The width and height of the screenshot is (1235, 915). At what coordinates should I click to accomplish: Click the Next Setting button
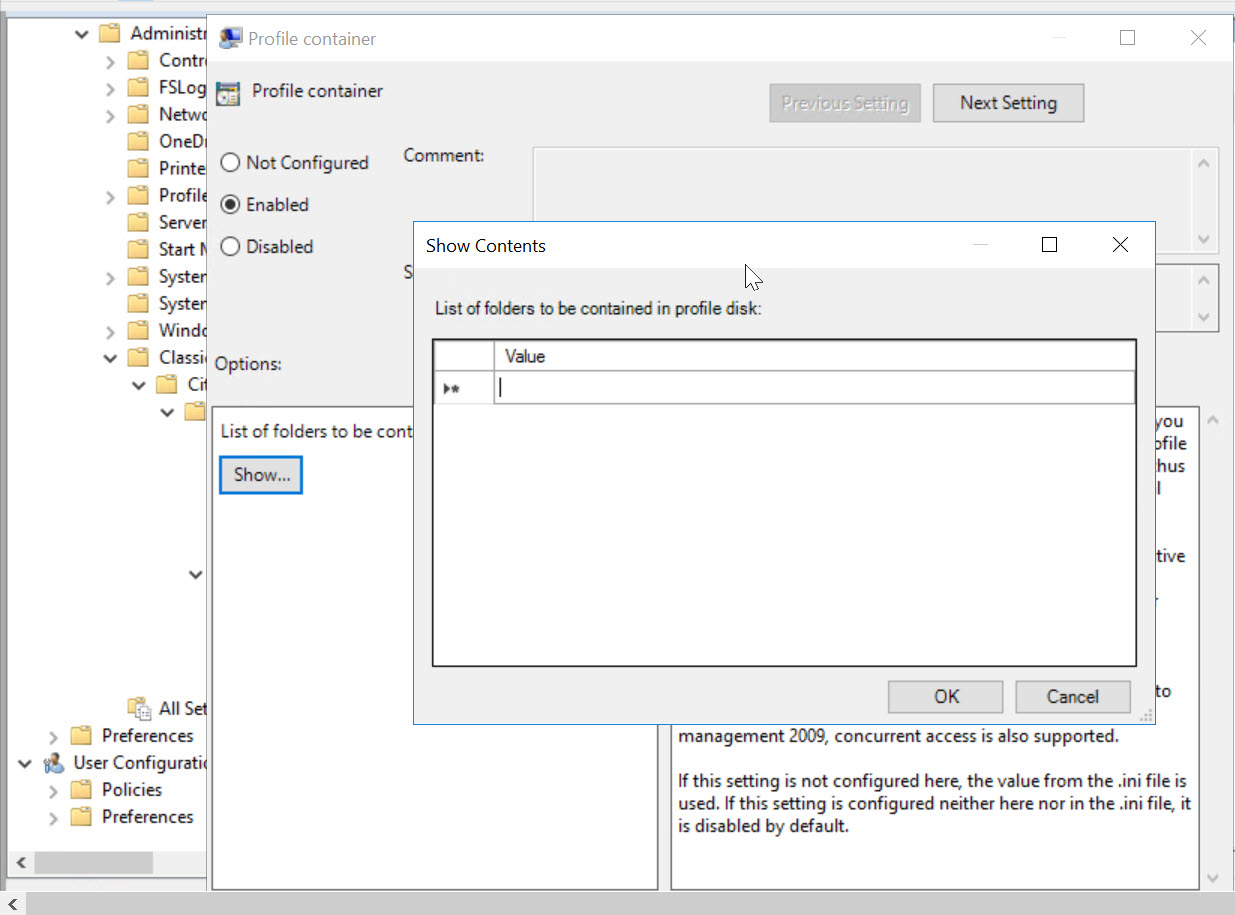1008,102
